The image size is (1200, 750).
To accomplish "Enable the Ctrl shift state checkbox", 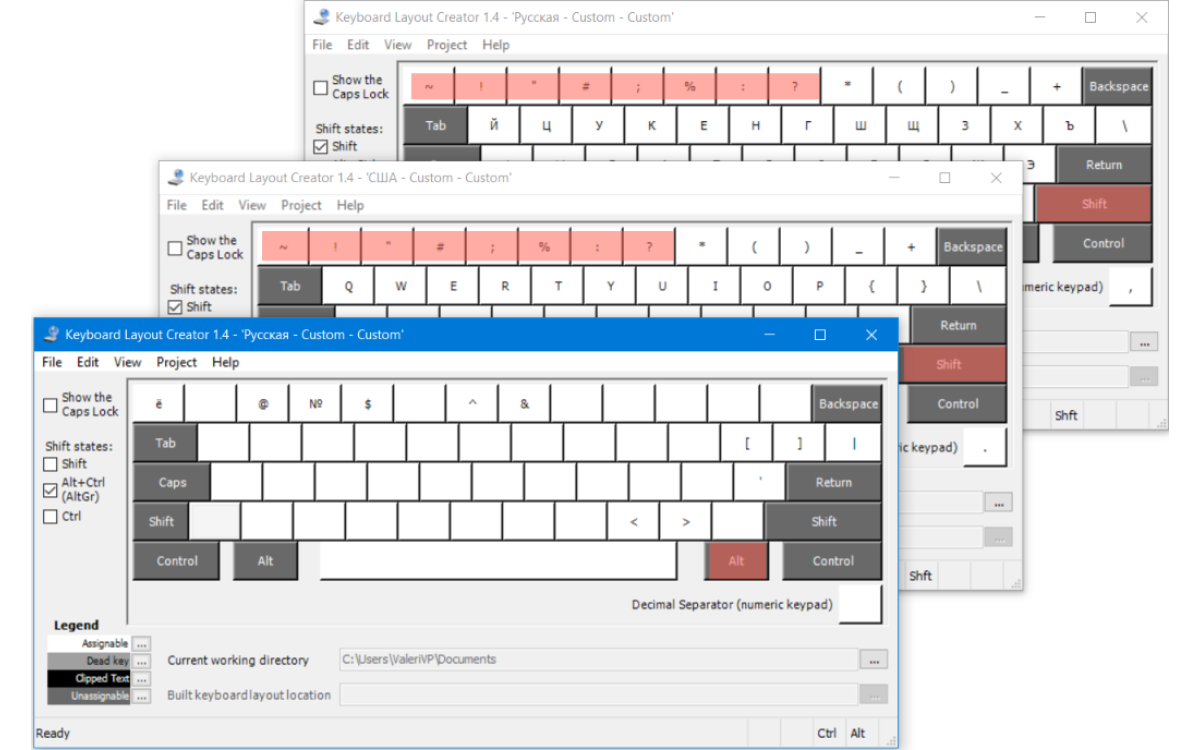I will coord(50,517).
